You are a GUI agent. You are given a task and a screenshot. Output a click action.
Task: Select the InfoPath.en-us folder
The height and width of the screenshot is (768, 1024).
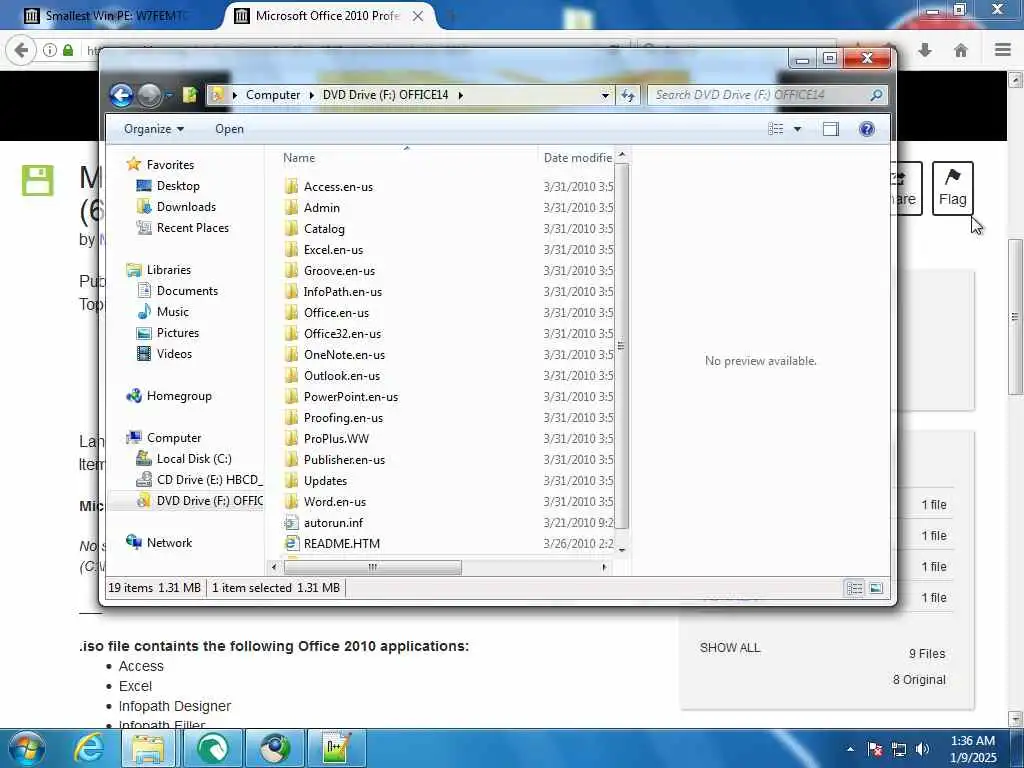click(x=342, y=292)
